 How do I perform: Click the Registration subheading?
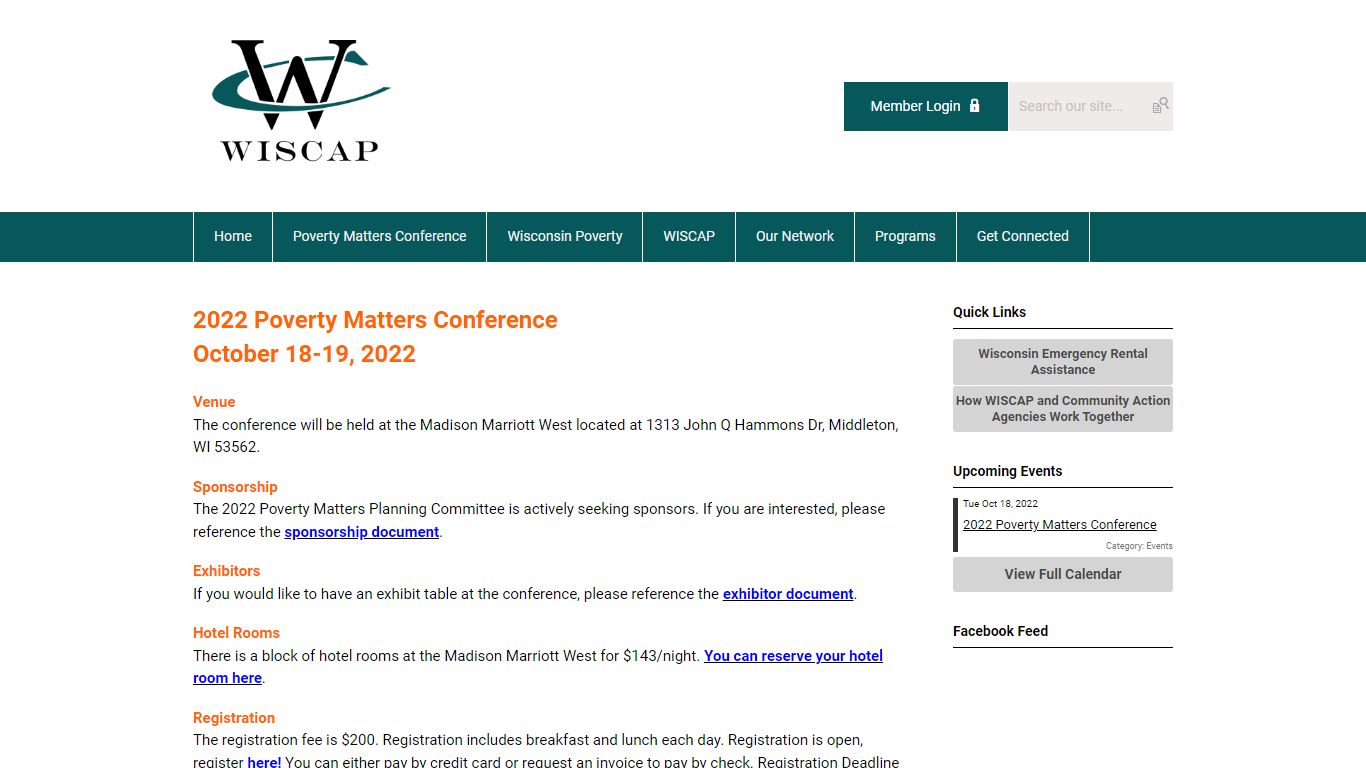234,718
